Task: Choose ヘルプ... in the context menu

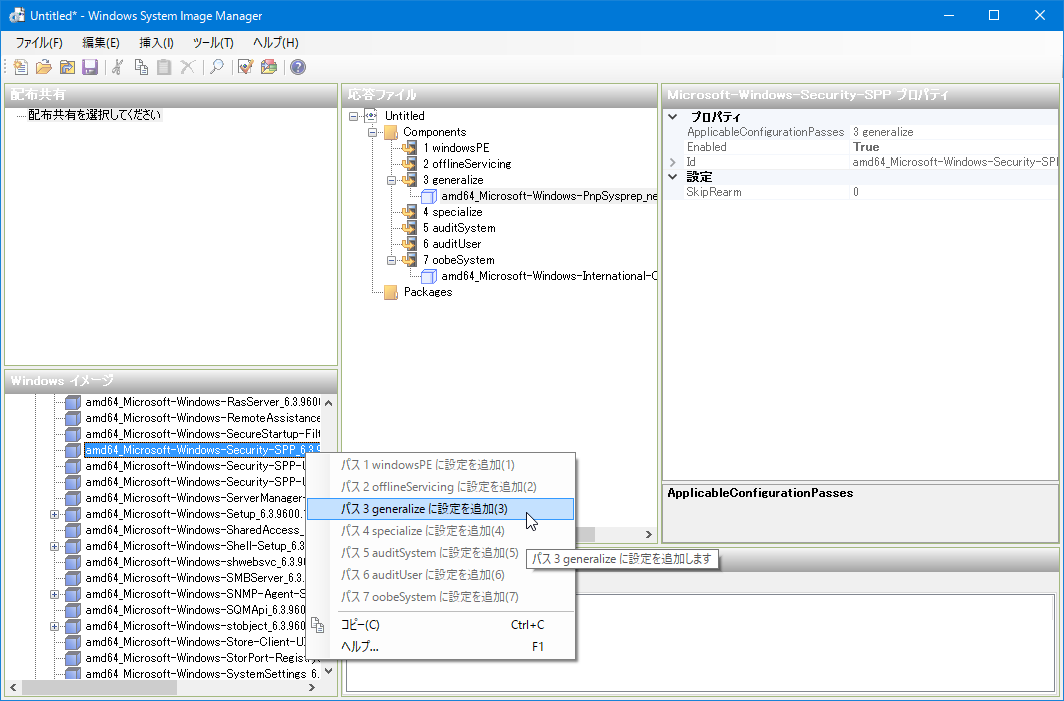Action: click(x=440, y=647)
